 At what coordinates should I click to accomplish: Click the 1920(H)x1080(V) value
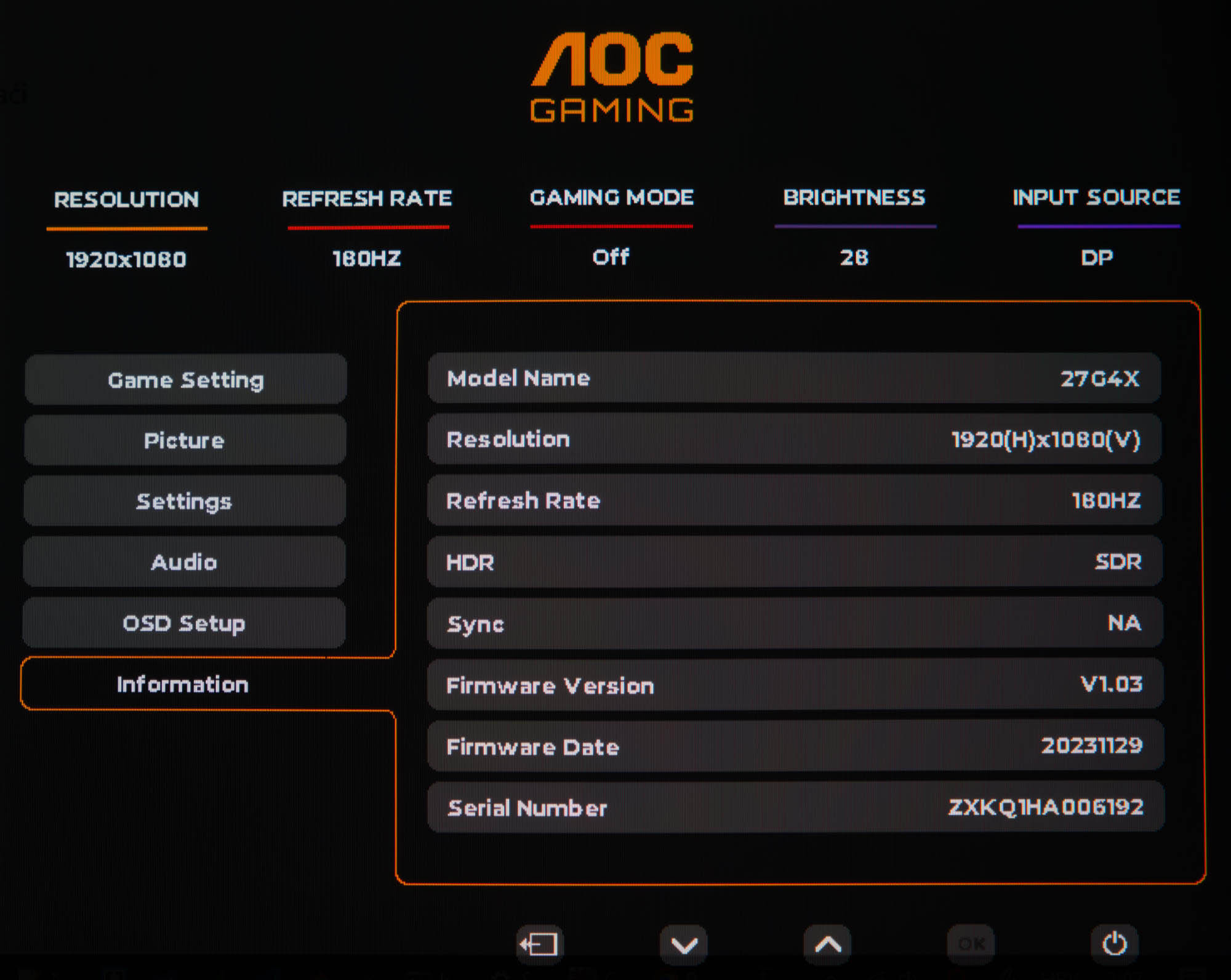1046,440
